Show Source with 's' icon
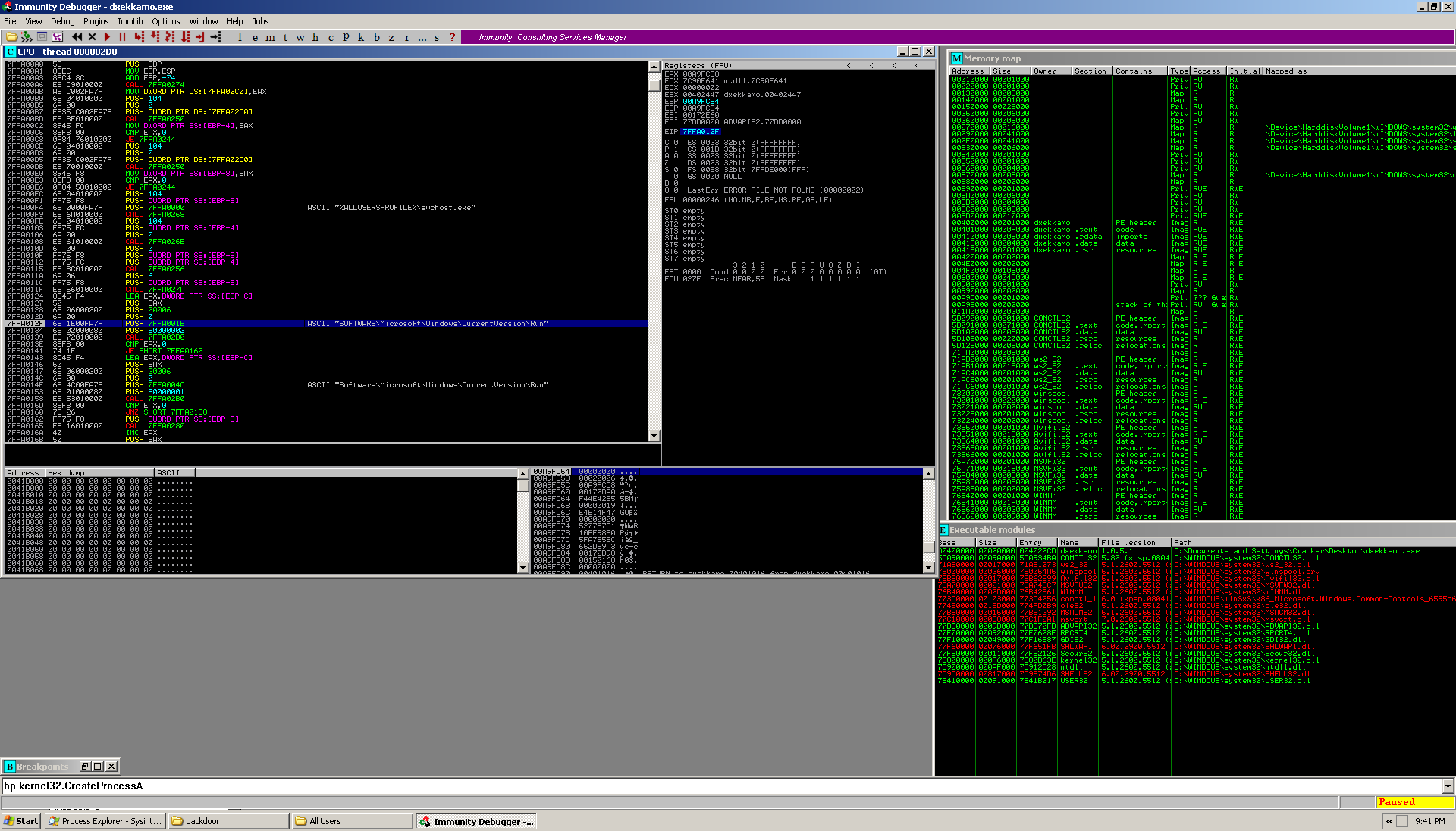 click(437, 36)
